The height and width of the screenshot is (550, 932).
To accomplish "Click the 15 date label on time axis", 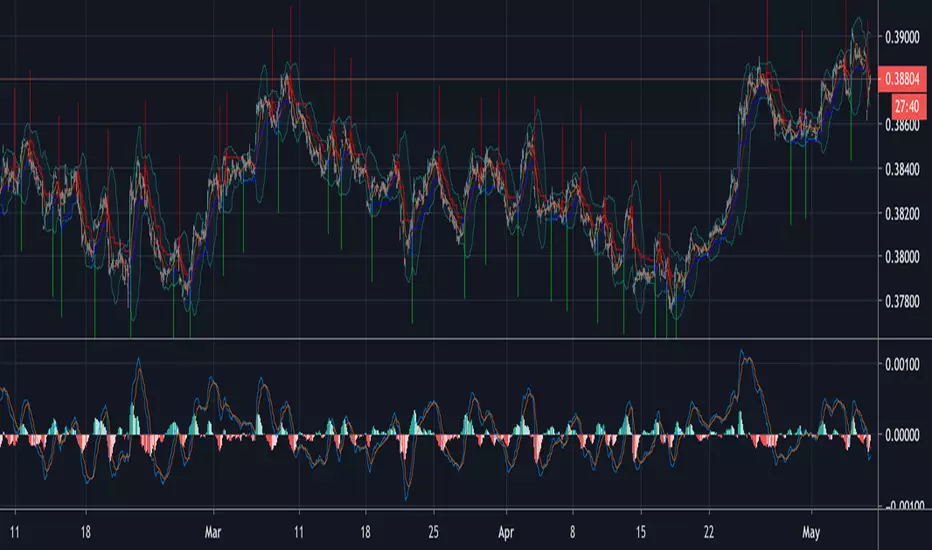I will pos(641,532).
